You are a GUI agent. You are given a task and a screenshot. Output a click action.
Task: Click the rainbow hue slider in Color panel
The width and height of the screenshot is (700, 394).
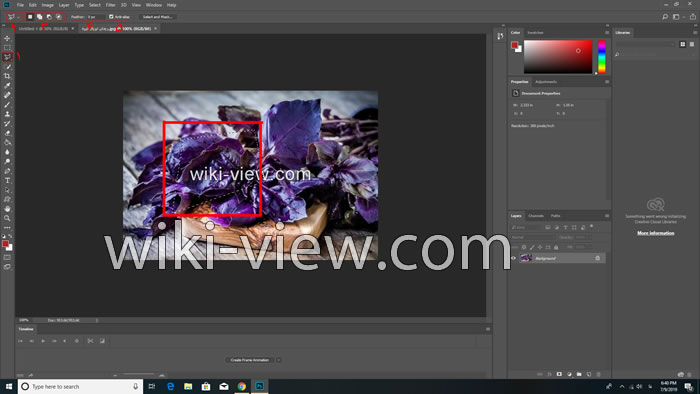click(x=602, y=57)
